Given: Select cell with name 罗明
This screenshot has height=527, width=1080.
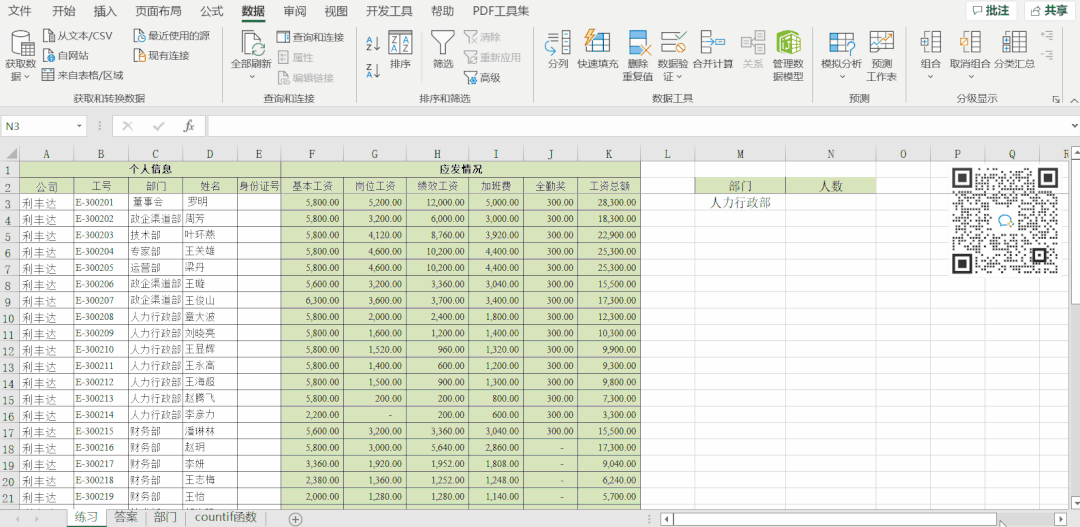Looking at the screenshot, I should coord(210,203).
